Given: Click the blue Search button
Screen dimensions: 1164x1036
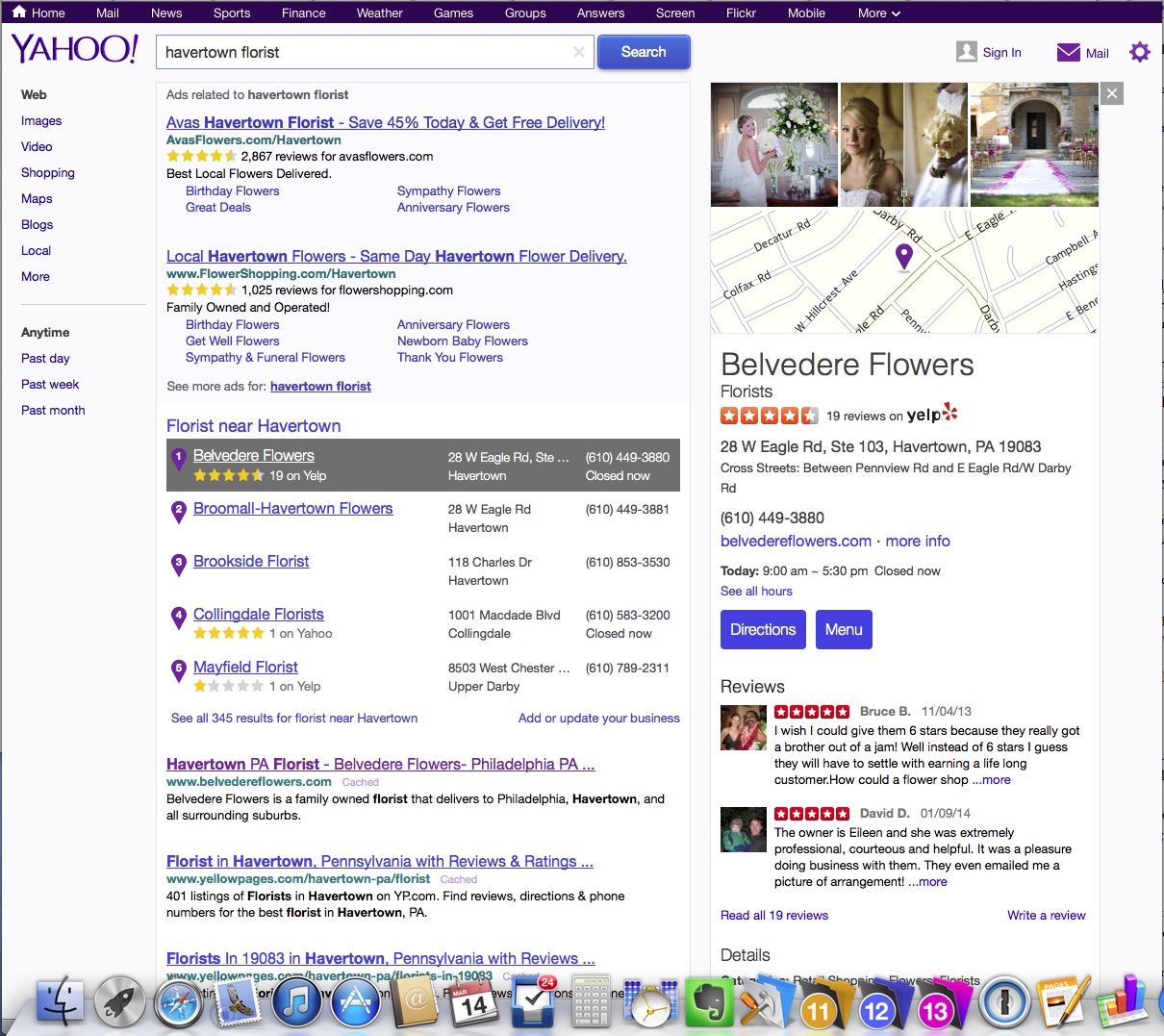Looking at the screenshot, I should coord(644,52).
